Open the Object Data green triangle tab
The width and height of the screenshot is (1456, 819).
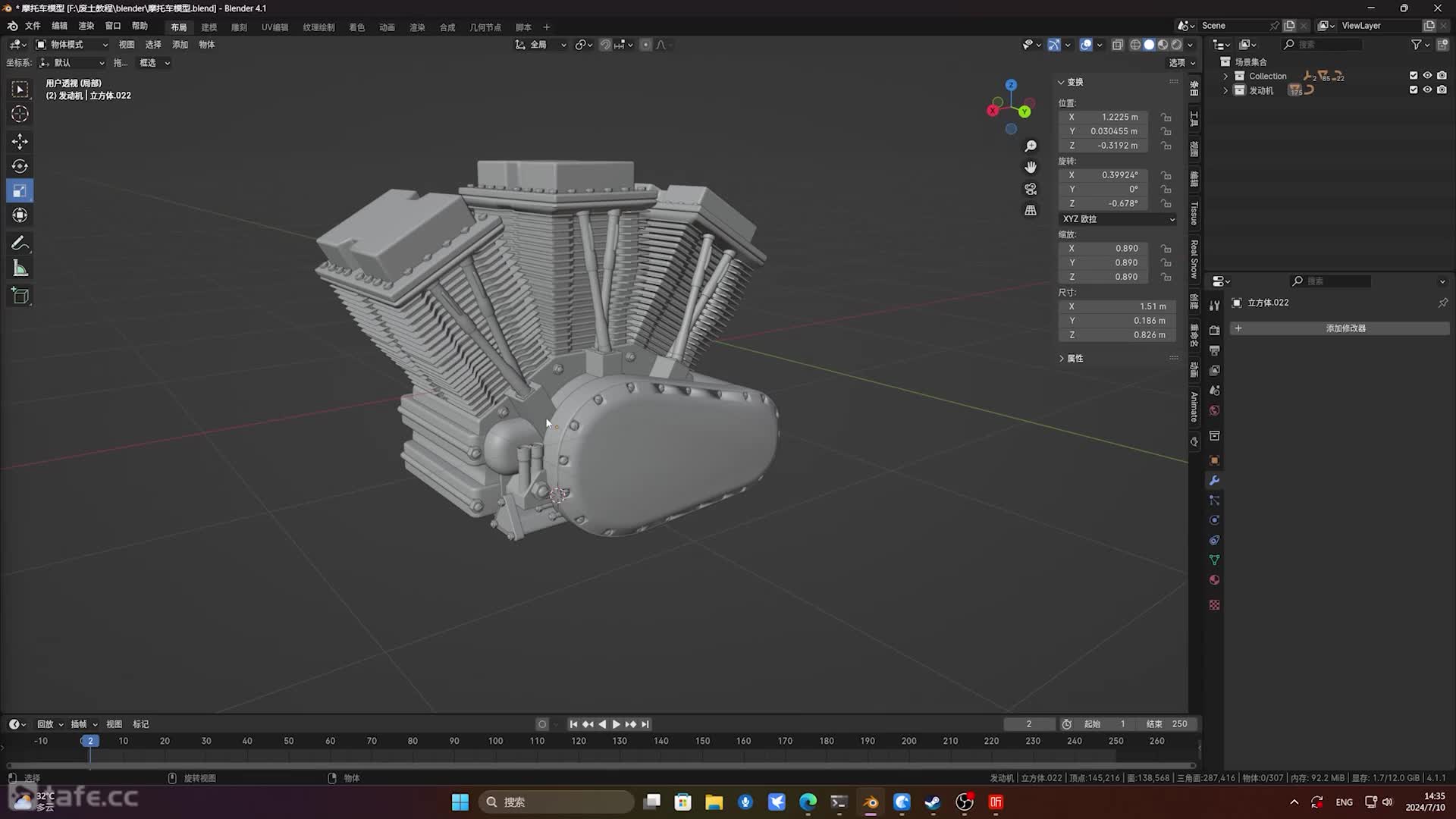[x=1214, y=560]
